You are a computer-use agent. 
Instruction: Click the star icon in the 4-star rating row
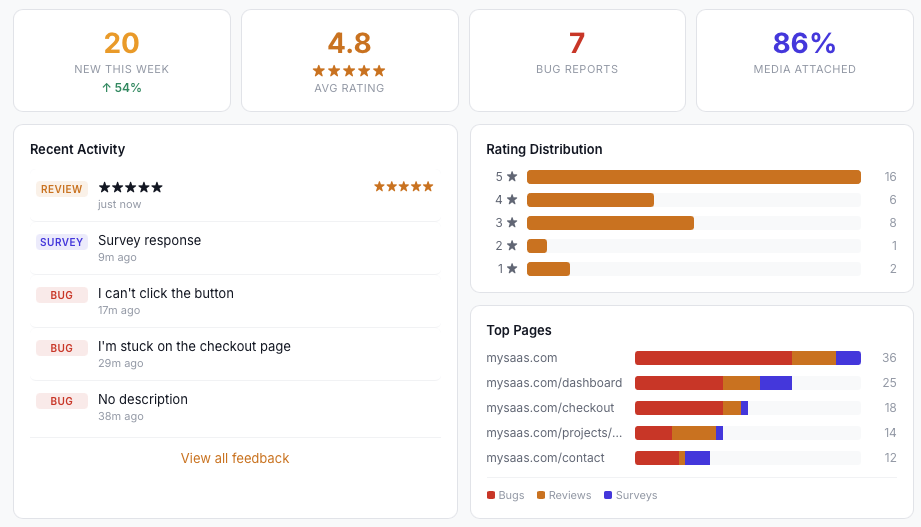(x=512, y=200)
